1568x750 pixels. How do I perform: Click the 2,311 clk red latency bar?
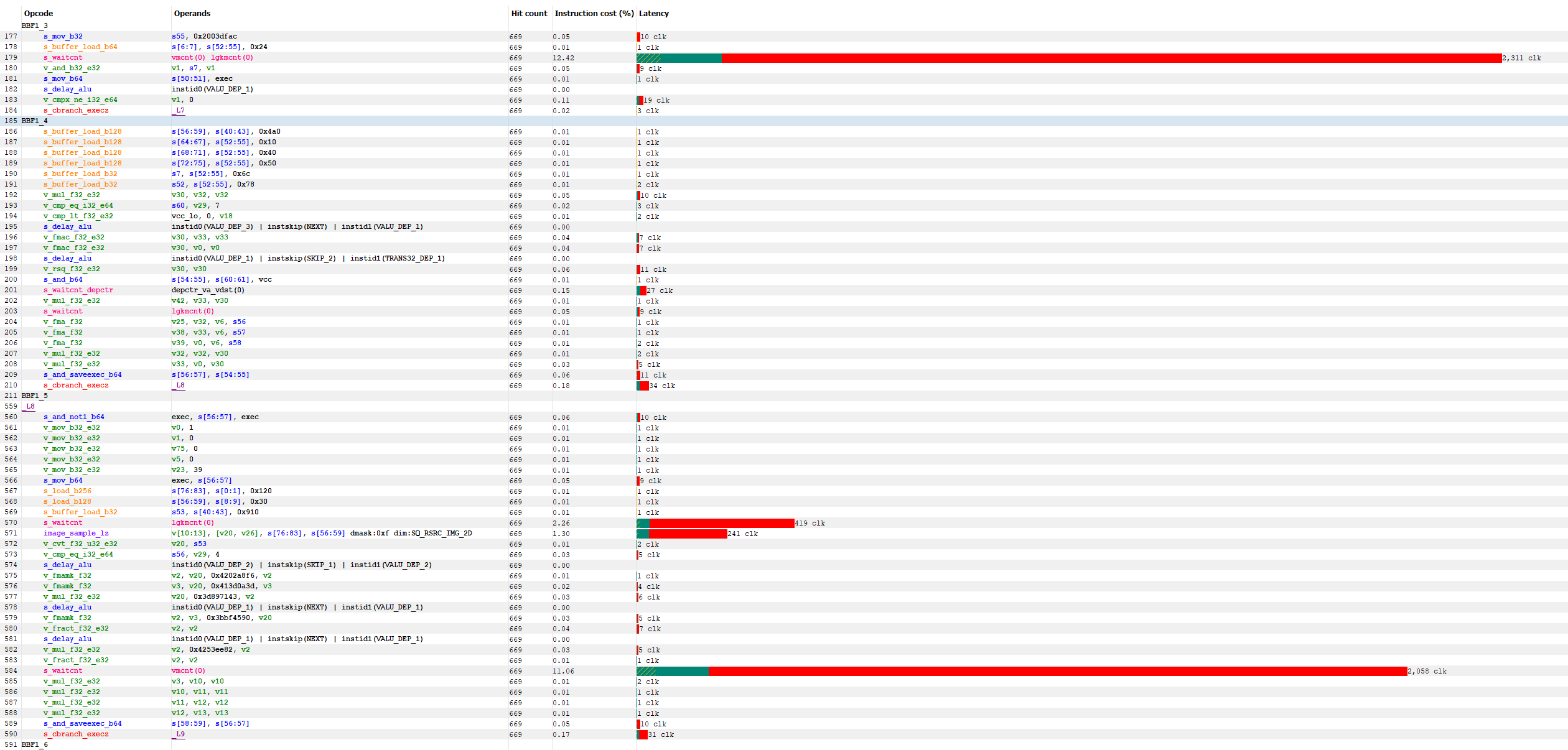[1111, 58]
